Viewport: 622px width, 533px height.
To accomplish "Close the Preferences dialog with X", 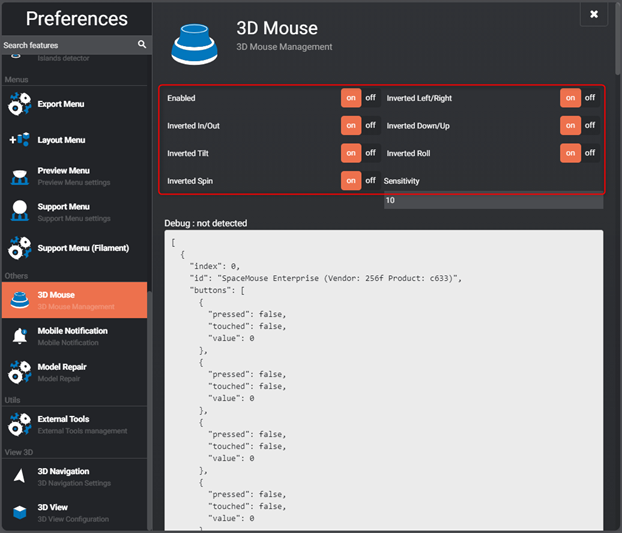I will (x=594, y=14).
